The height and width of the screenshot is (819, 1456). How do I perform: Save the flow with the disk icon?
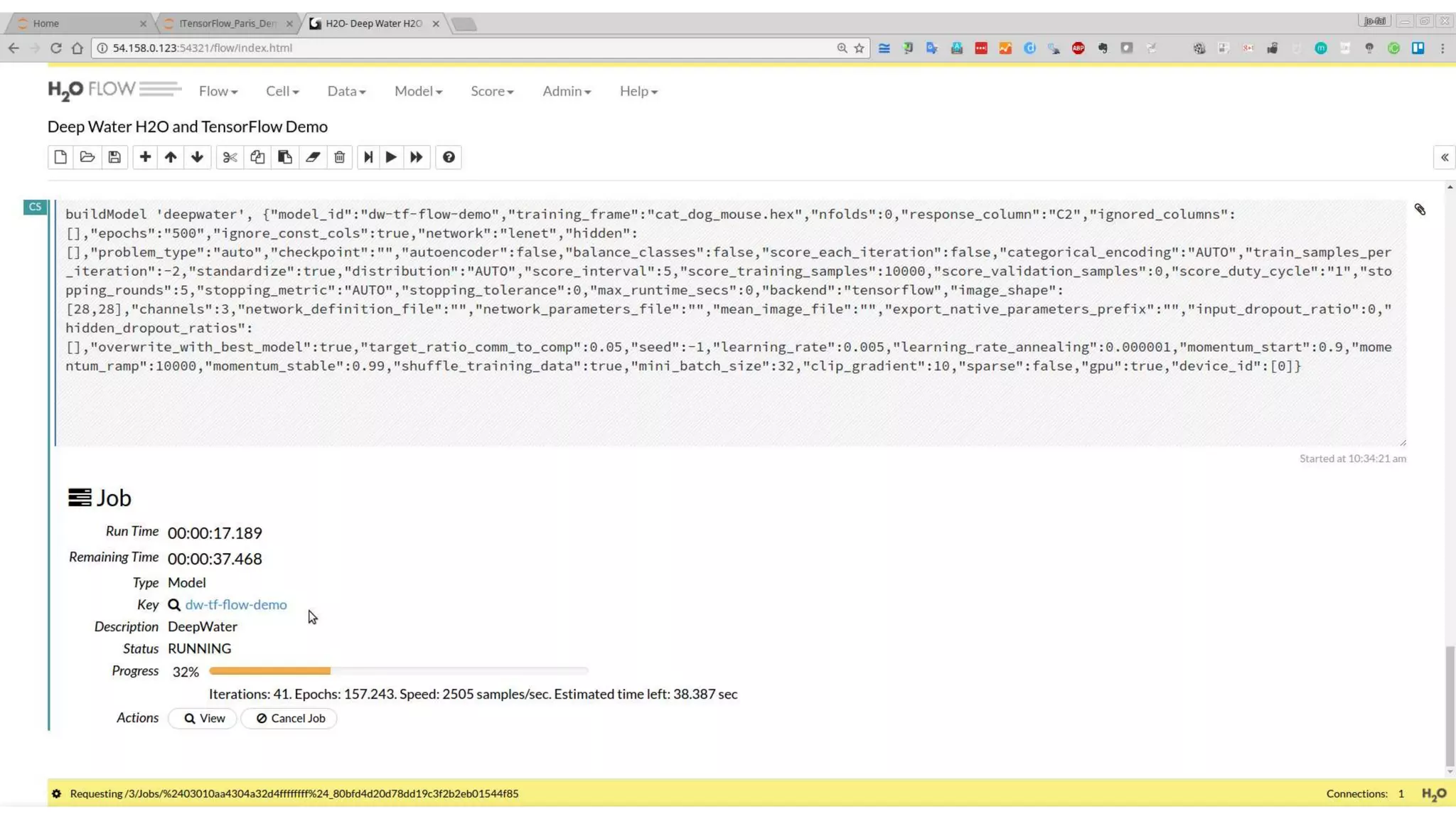coord(114,157)
